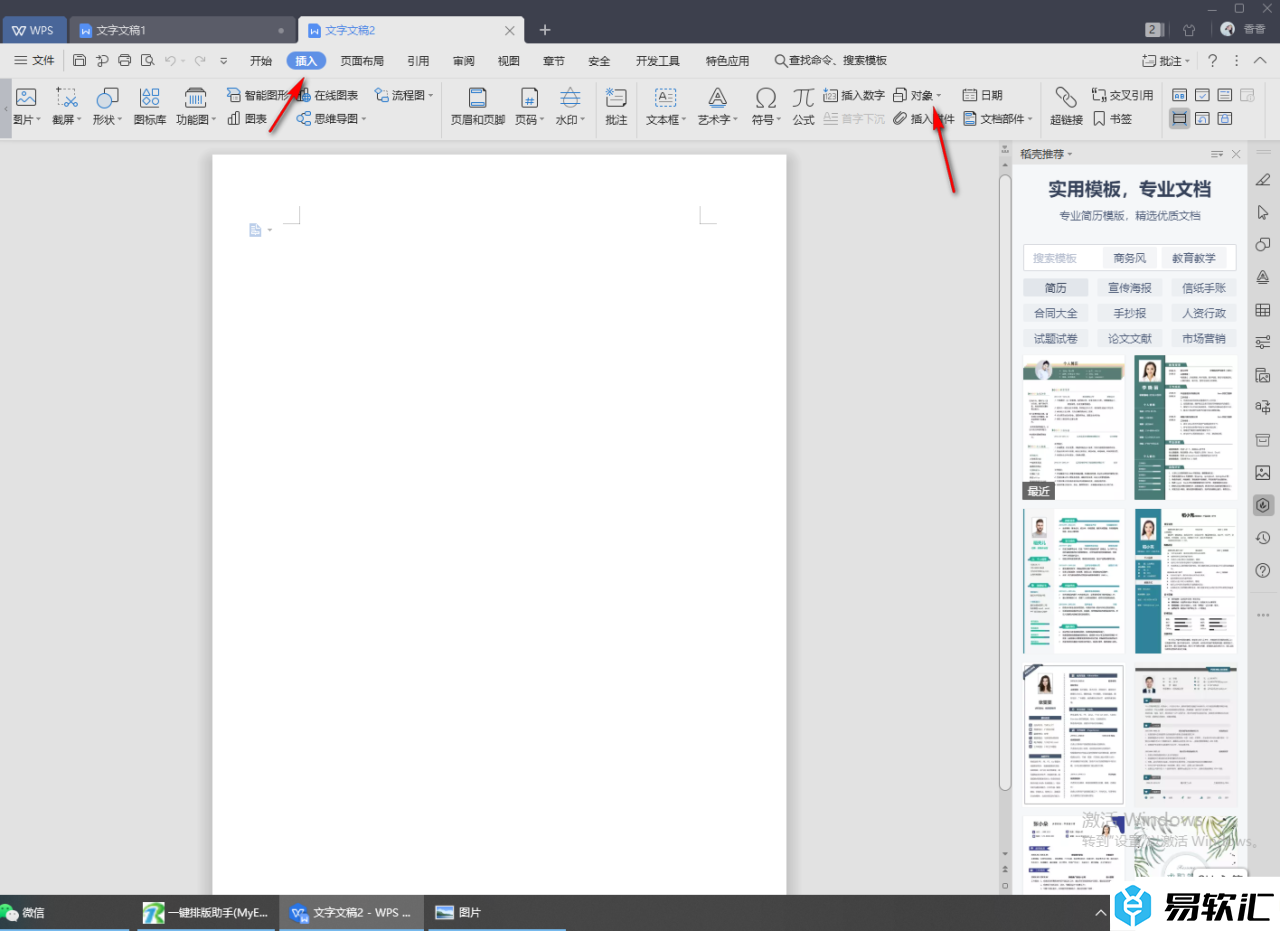Open the quick access toolbar customize dropdown
The height and width of the screenshot is (931, 1280).
coord(223,61)
